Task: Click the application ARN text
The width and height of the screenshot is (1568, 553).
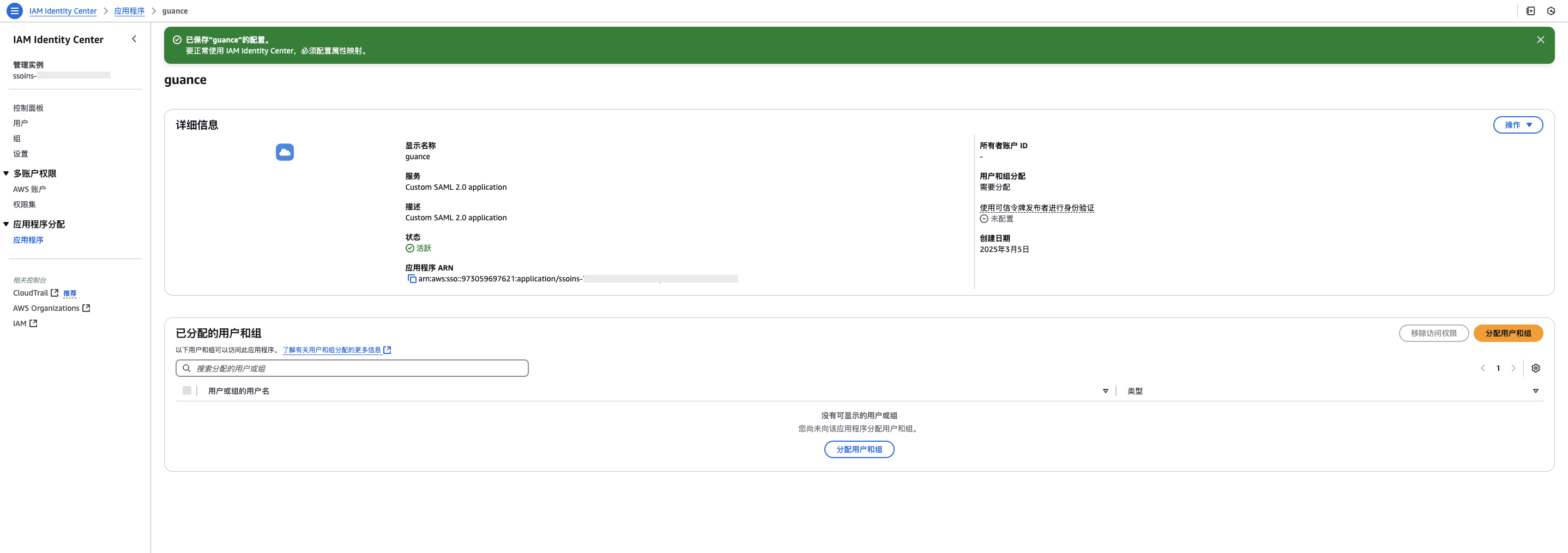Action: pyautogui.click(x=578, y=279)
